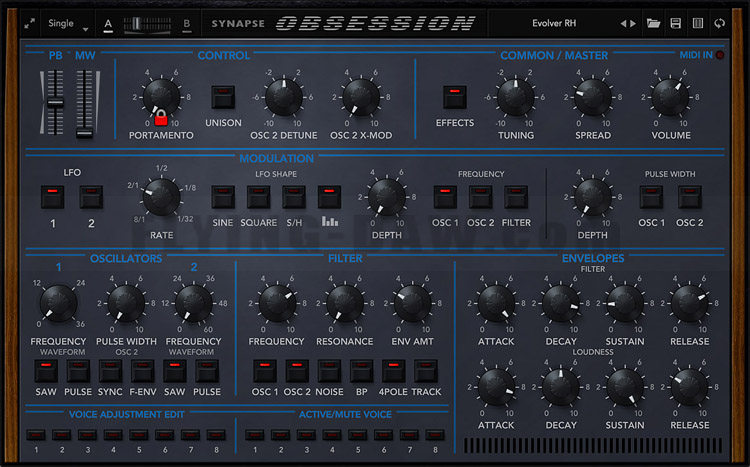
Task: Click the filter RESONANCE knob
Action: pos(344,303)
